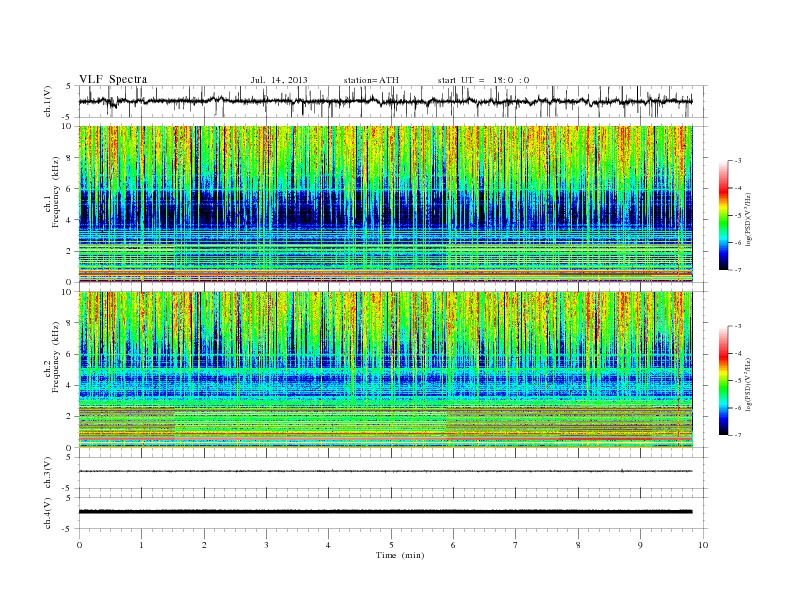Viewport: 792px width, 612px height.
Task: Click the ch.1 spectrogram PSD color bar
Action: click(723, 215)
